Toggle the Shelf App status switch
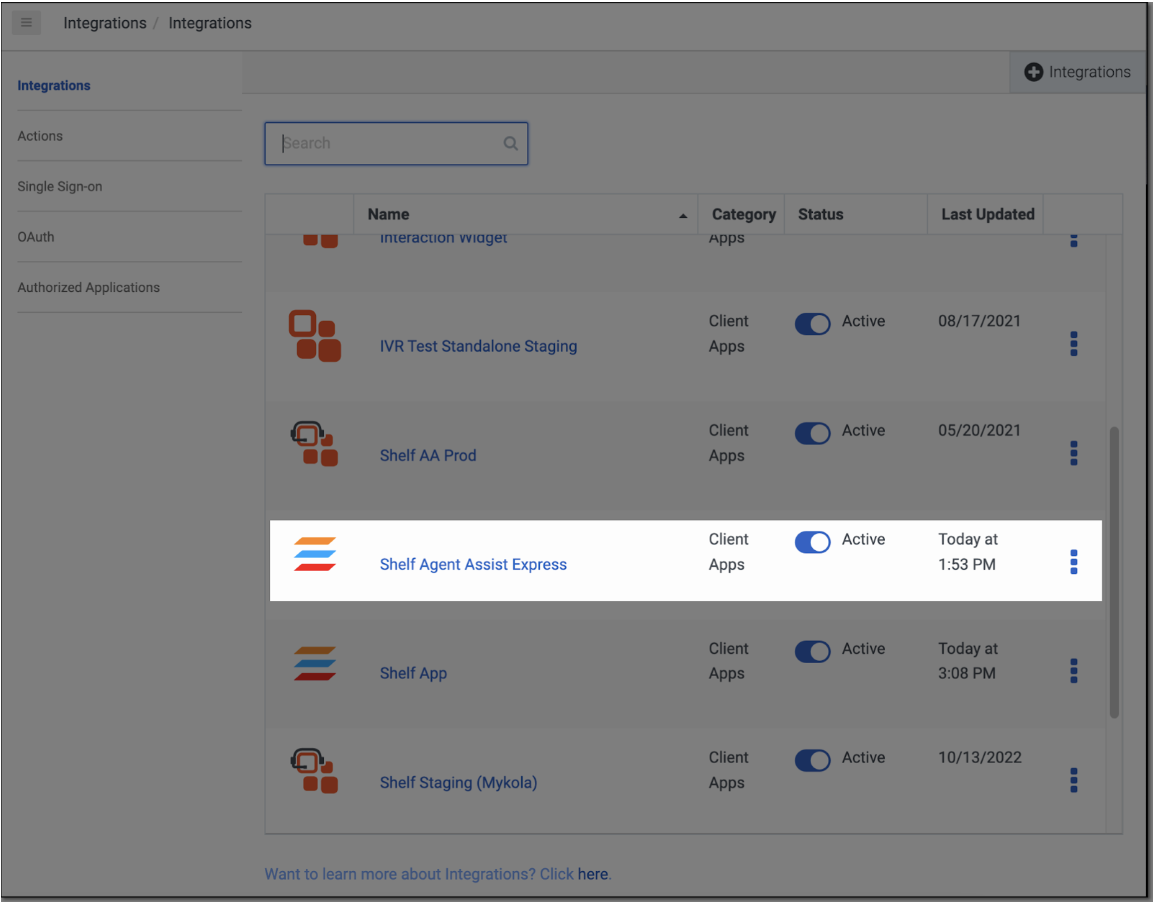 coord(812,651)
